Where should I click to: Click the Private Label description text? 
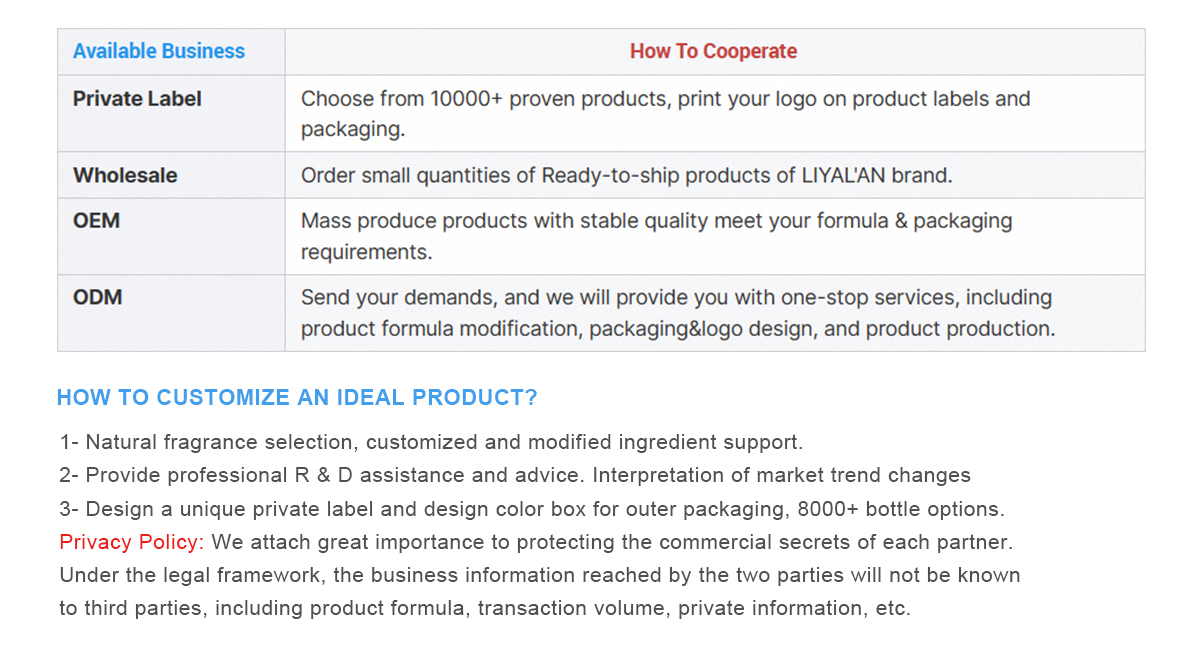point(666,114)
